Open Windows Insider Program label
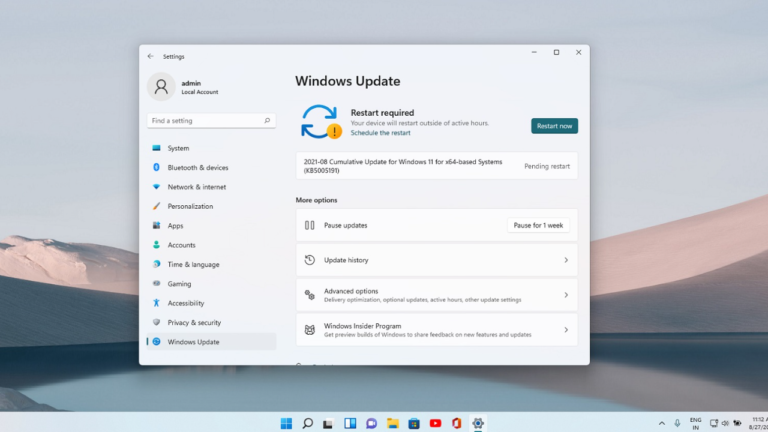This screenshot has width=768, height=432. (x=362, y=326)
